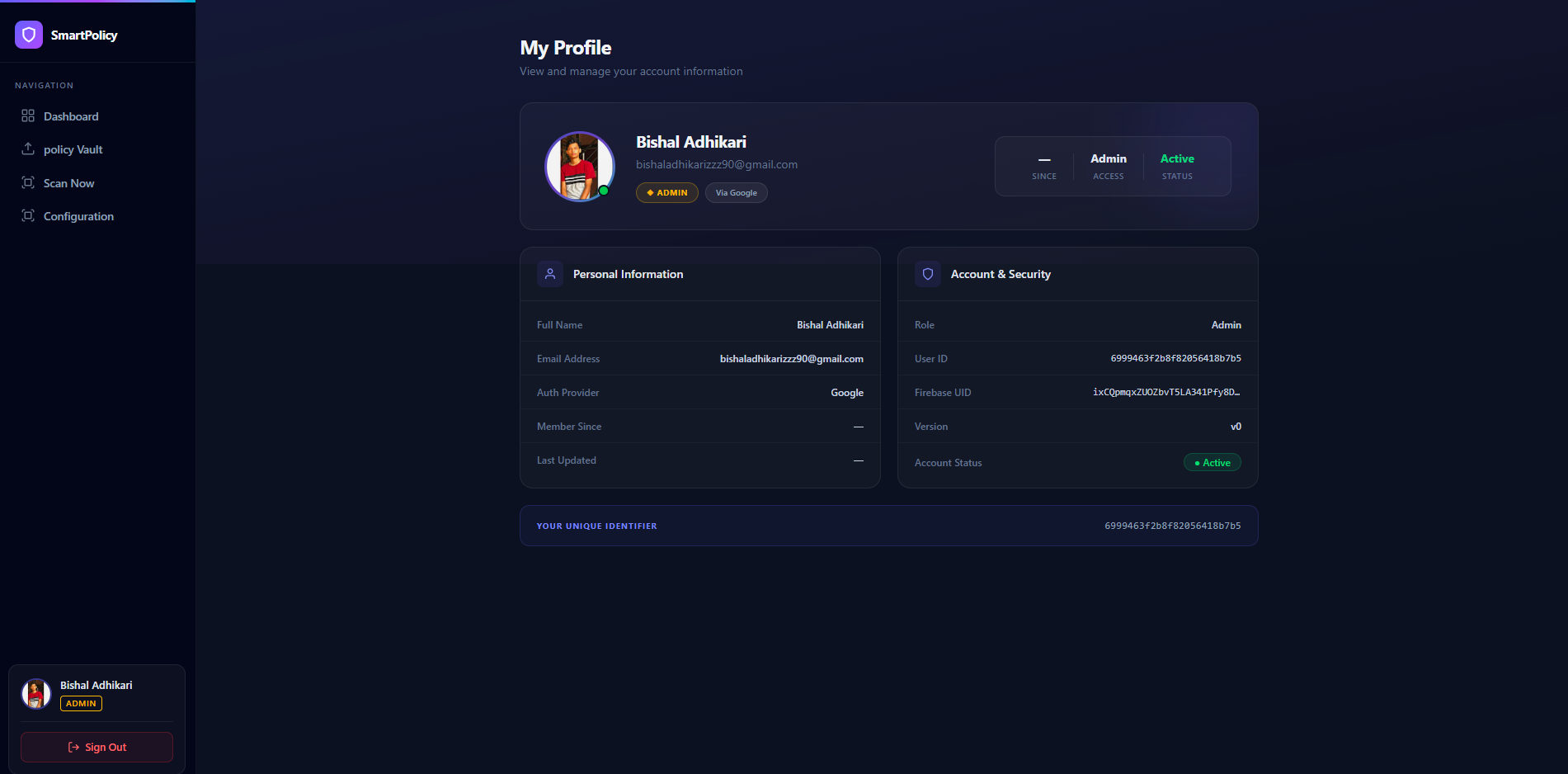
Task: Click the green Active account status pill
Action: (1212, 463)
